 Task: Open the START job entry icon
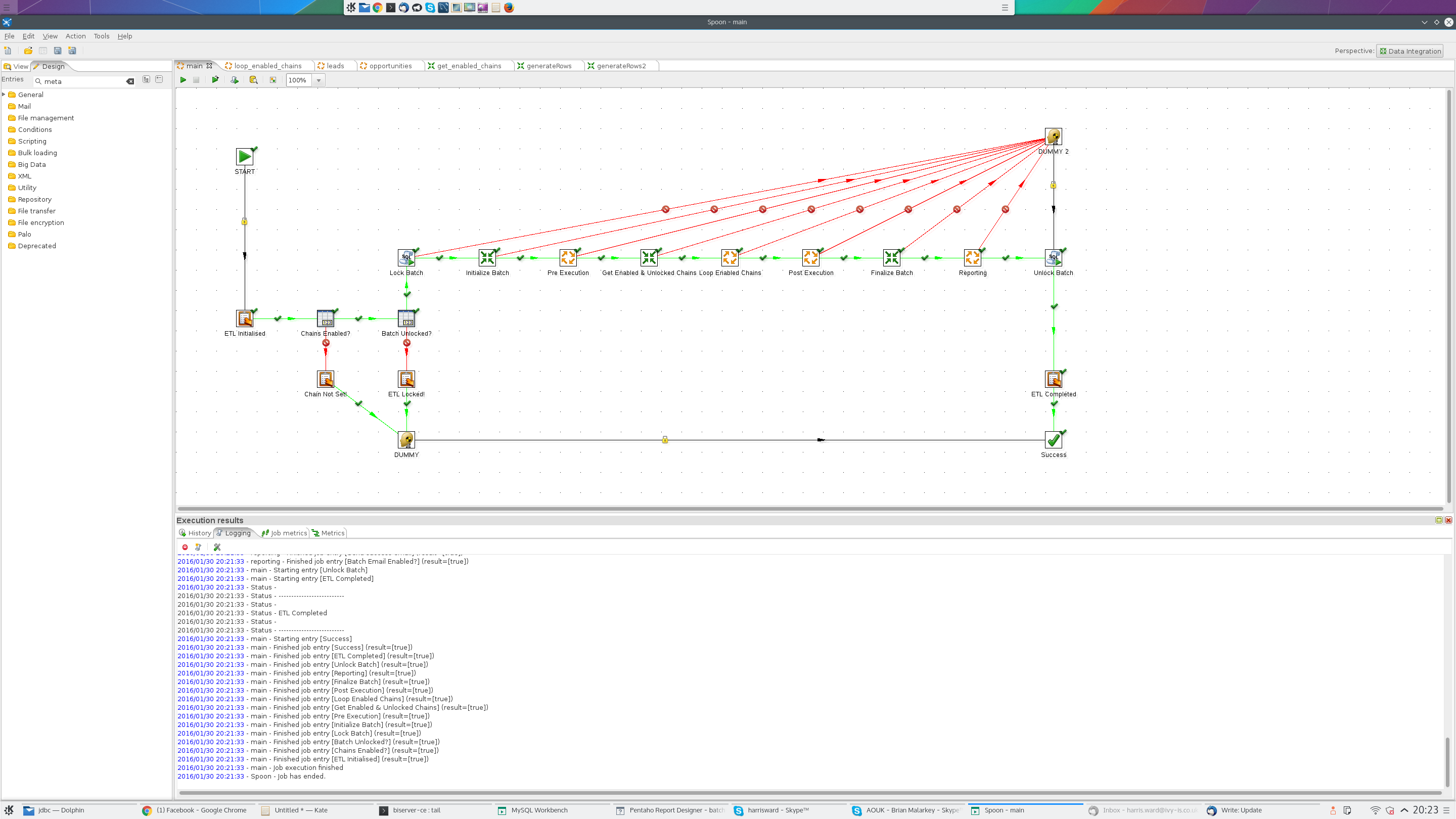pos(245,157)
